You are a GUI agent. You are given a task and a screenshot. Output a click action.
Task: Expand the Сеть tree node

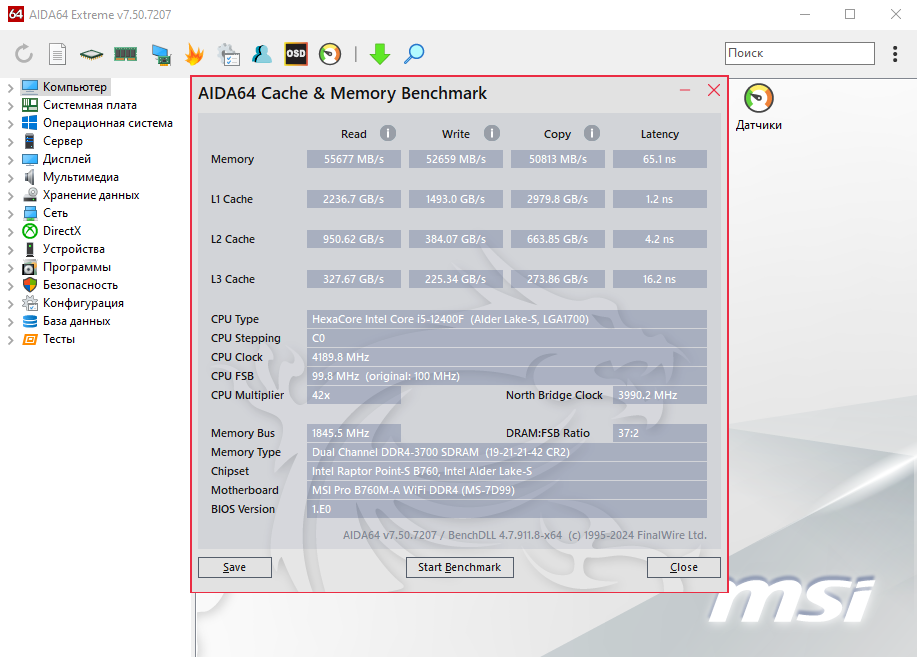click(x=11, y=214)
